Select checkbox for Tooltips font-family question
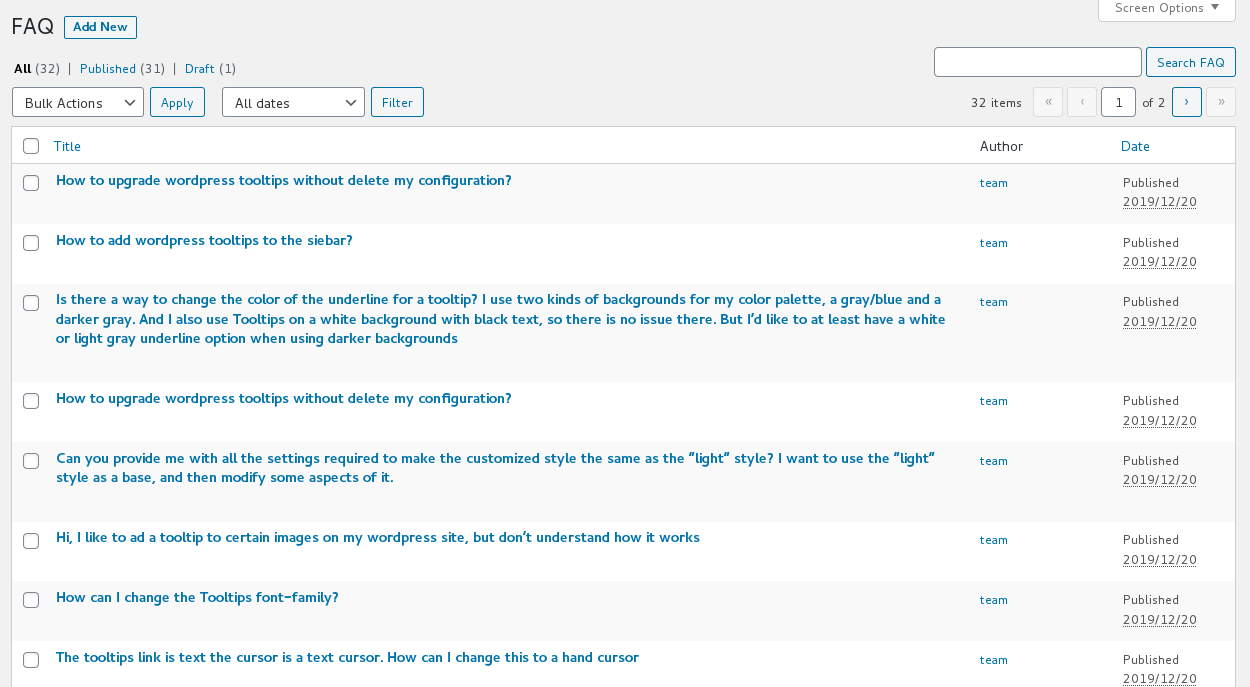This screenshot has width=1250, height=687. point(31,600)
